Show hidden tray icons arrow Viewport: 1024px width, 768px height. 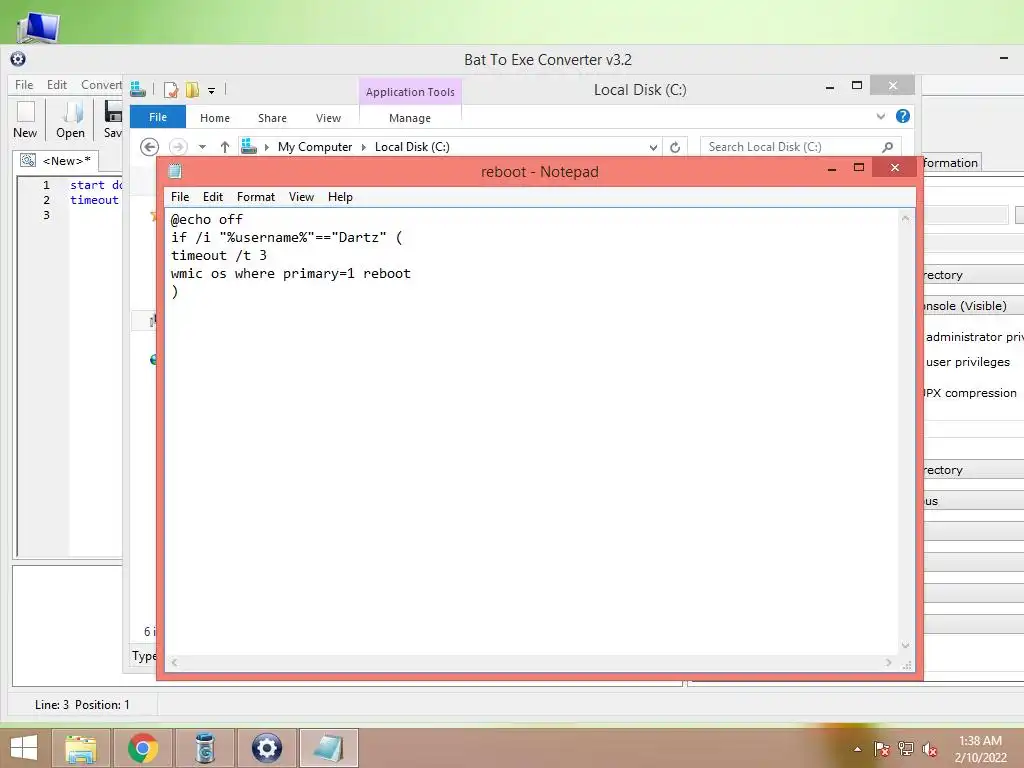coord(857,749)
